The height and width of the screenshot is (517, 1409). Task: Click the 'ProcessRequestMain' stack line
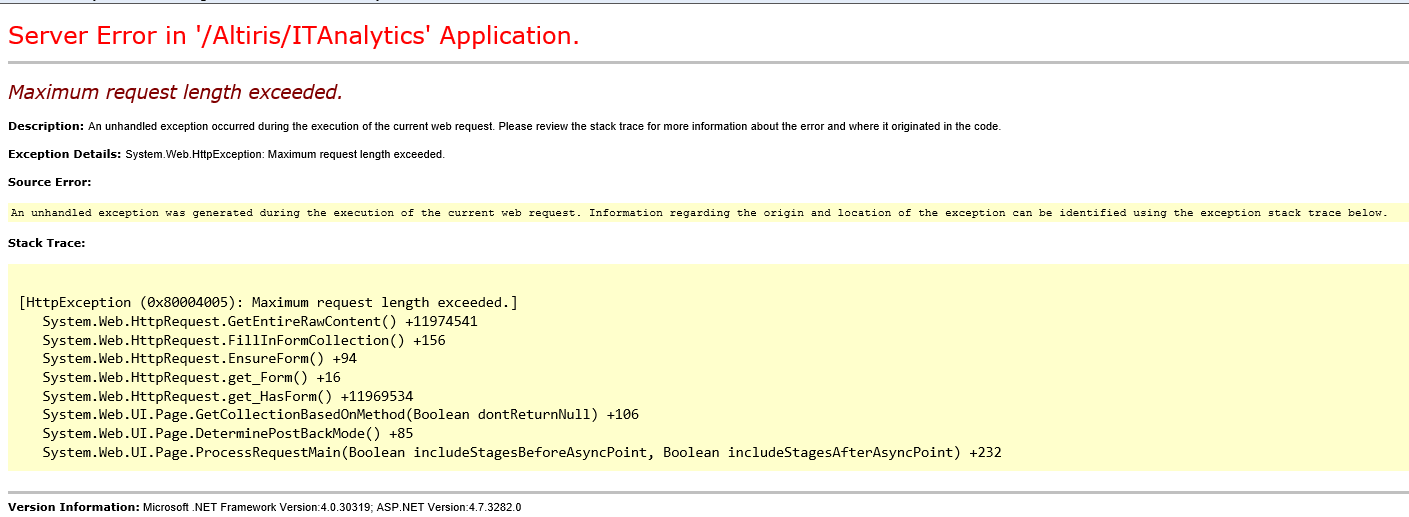pyautogui.click(x=522, y=452)
